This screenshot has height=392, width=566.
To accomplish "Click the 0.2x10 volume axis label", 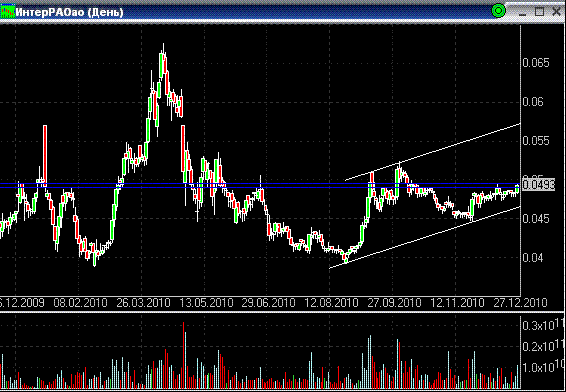I will [543, 346].
